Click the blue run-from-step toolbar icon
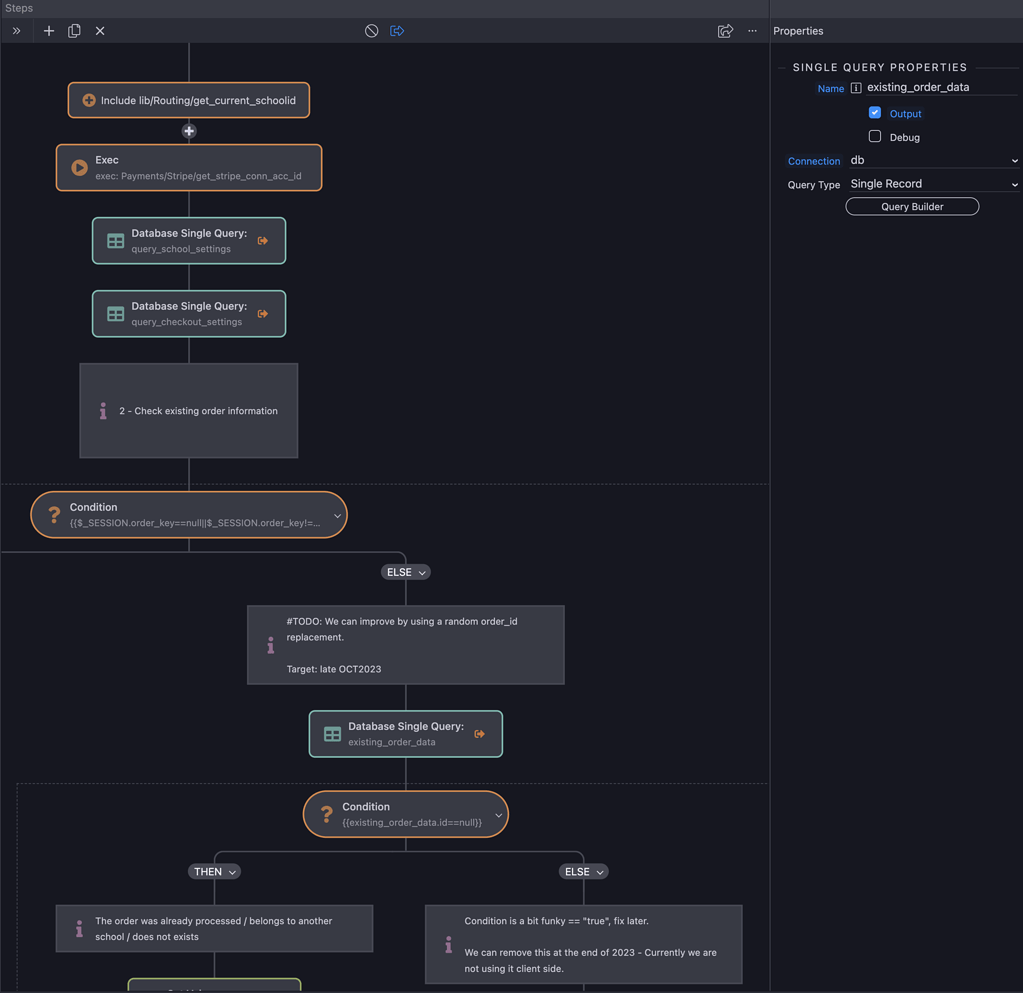The width and height of the screenshot is (1023, 993). click(x=397, y=31)
